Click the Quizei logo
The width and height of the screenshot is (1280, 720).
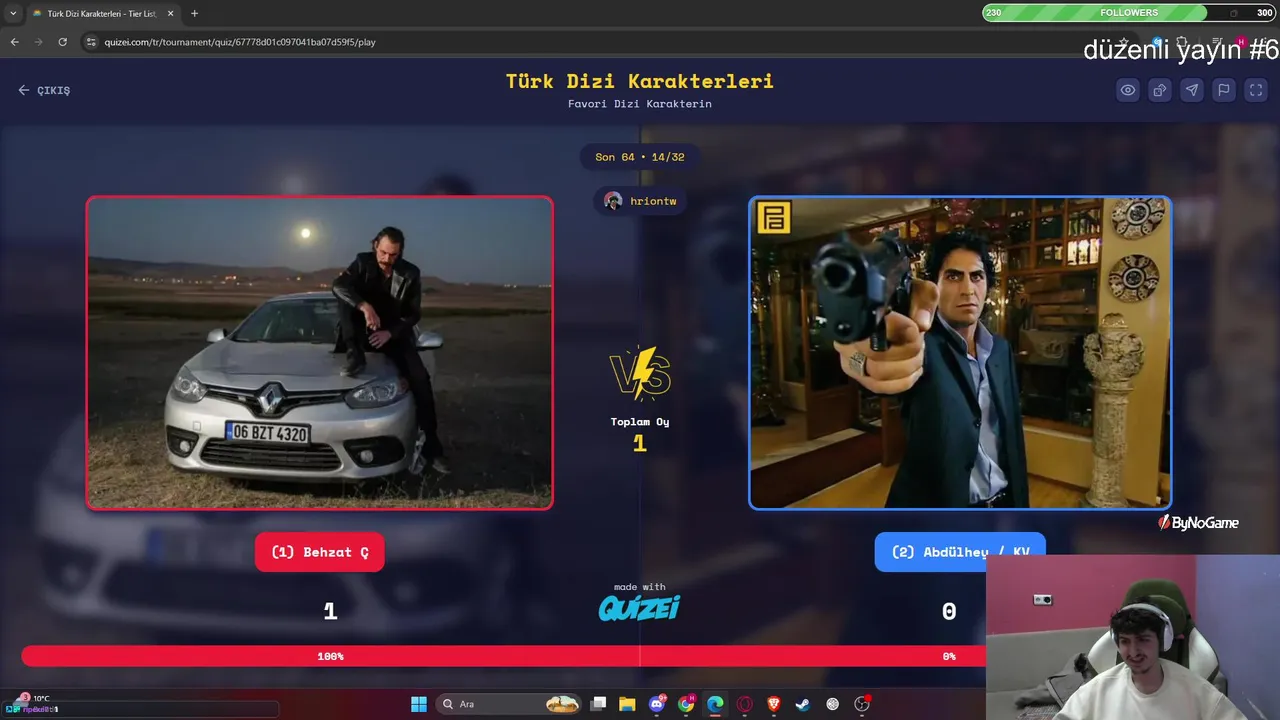(640, 607)
